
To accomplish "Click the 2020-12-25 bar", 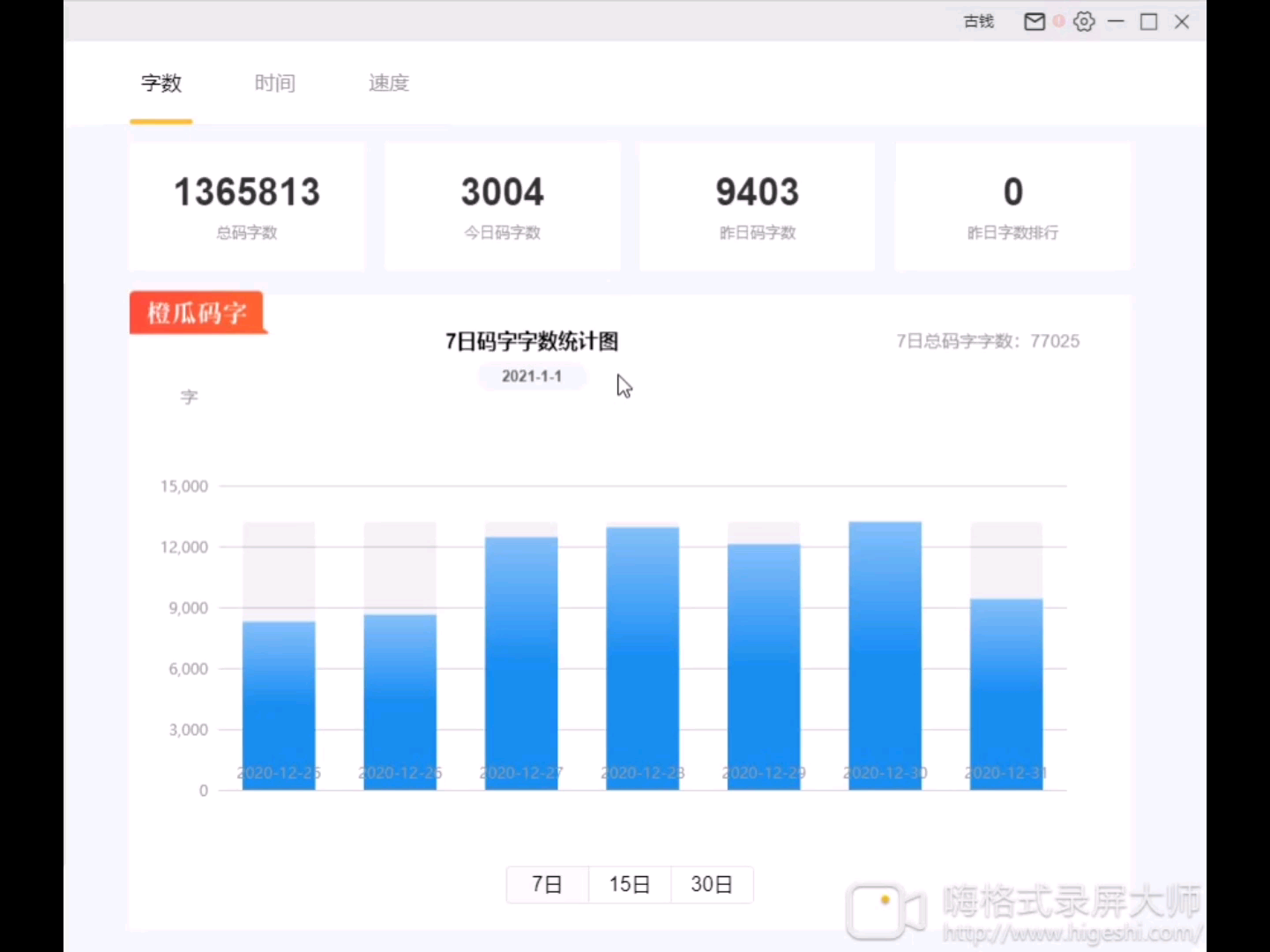I will [x=279, y=705].
